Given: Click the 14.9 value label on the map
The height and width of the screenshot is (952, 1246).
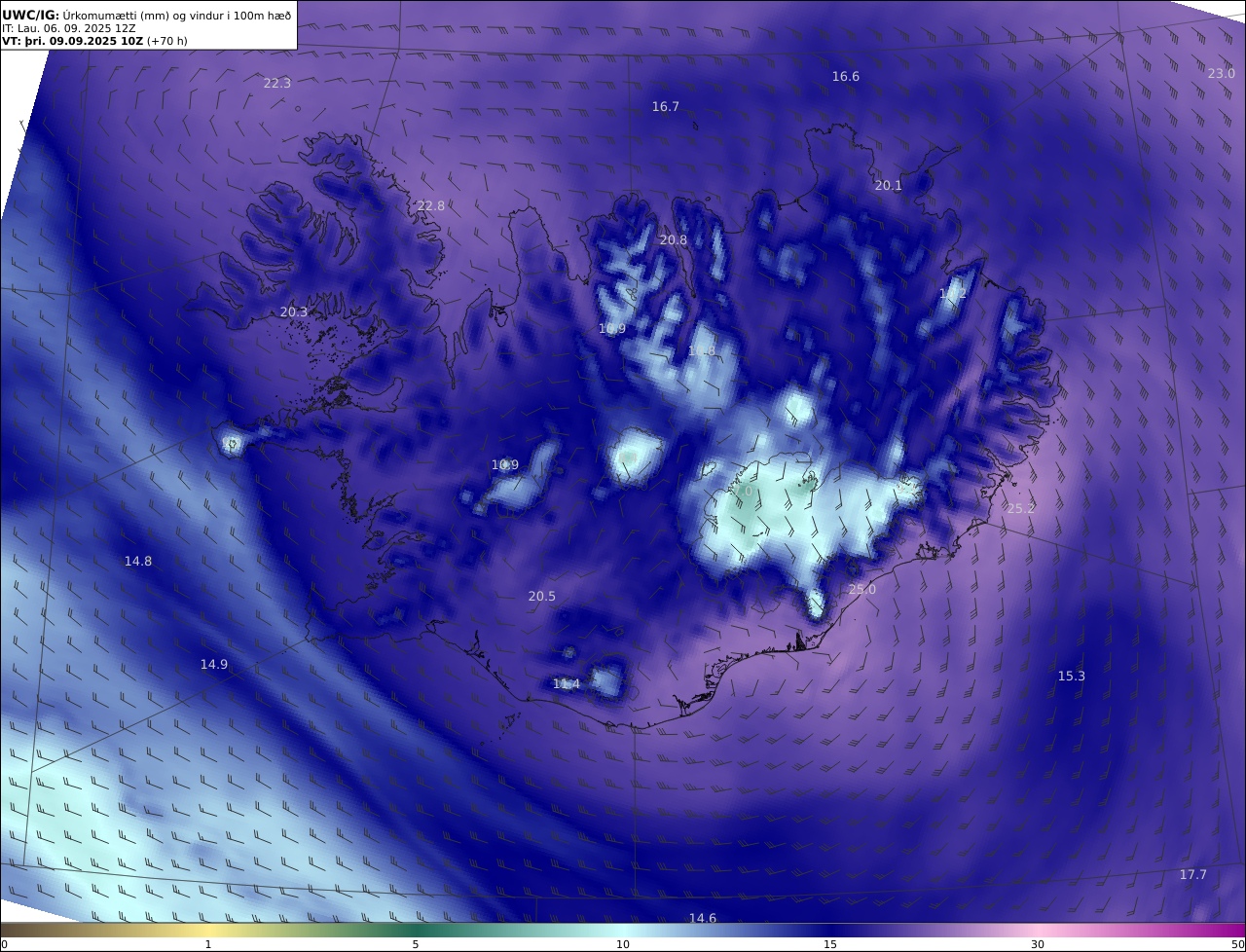Looking at the screenshot, I should pyautogui.click(x=214, y=665).
